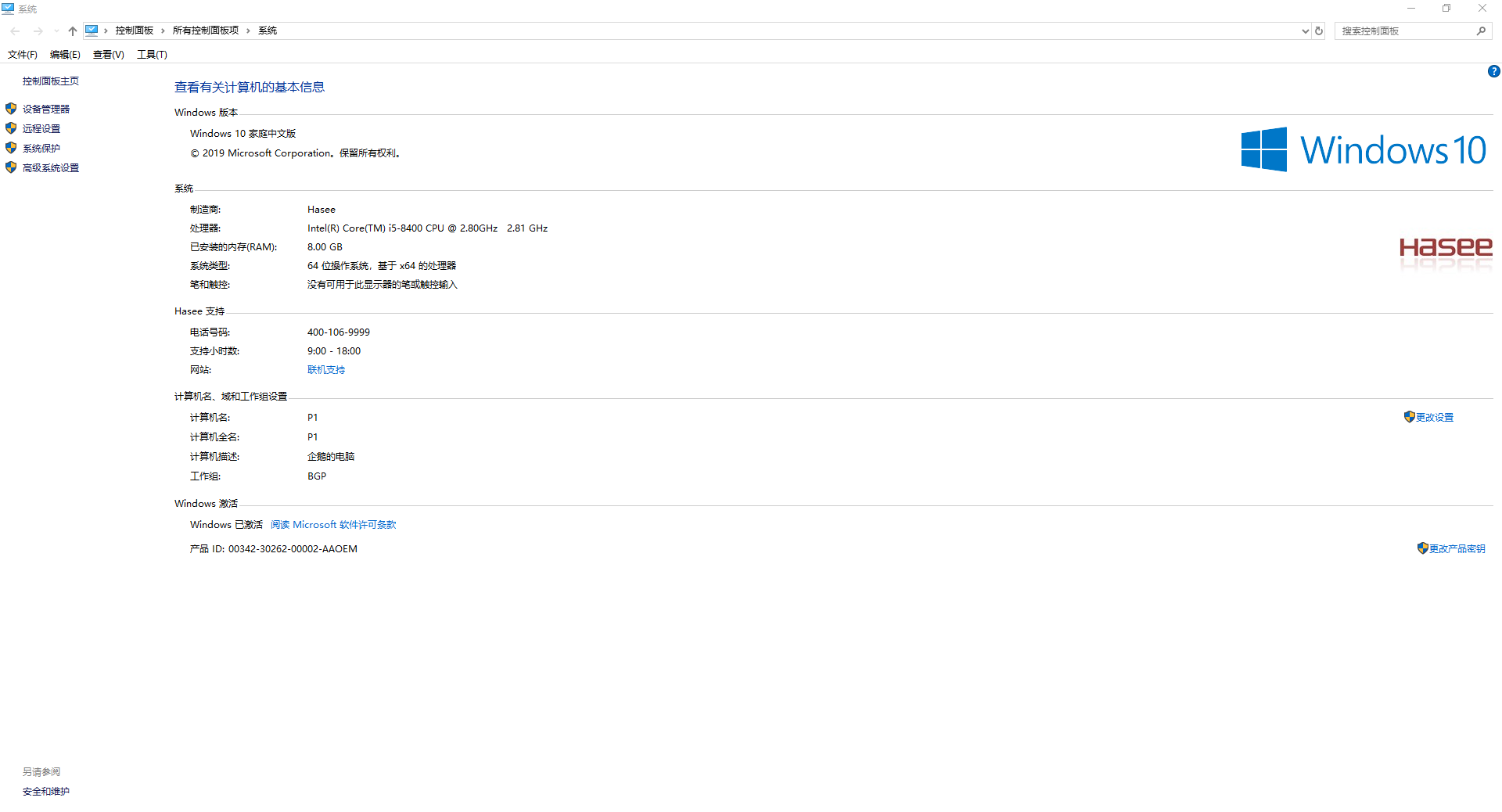This screenshot has height=812, width=1502.
Task: Click the 系统 breadcrumb
Action: (268, 31)
